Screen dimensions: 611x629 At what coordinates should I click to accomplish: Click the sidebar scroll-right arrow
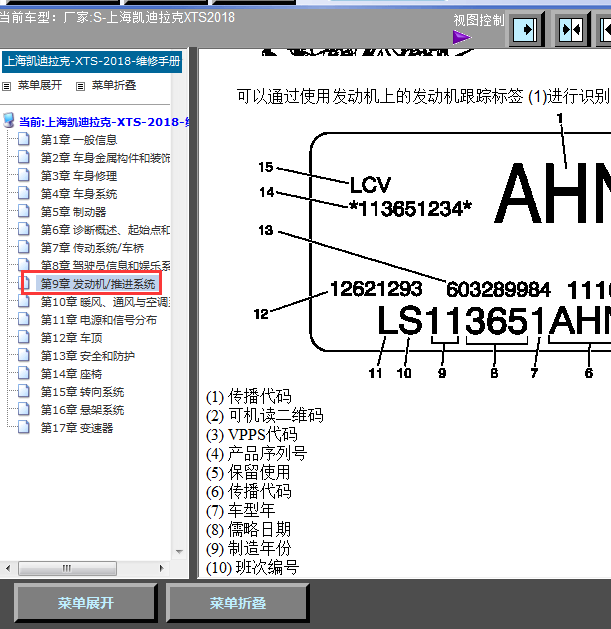click(161, 568)
